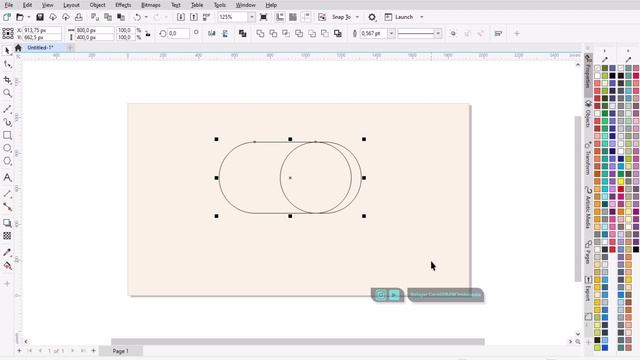Toggle the show rulers button
The width and height of the screenshot is (640, 360).
280,17
